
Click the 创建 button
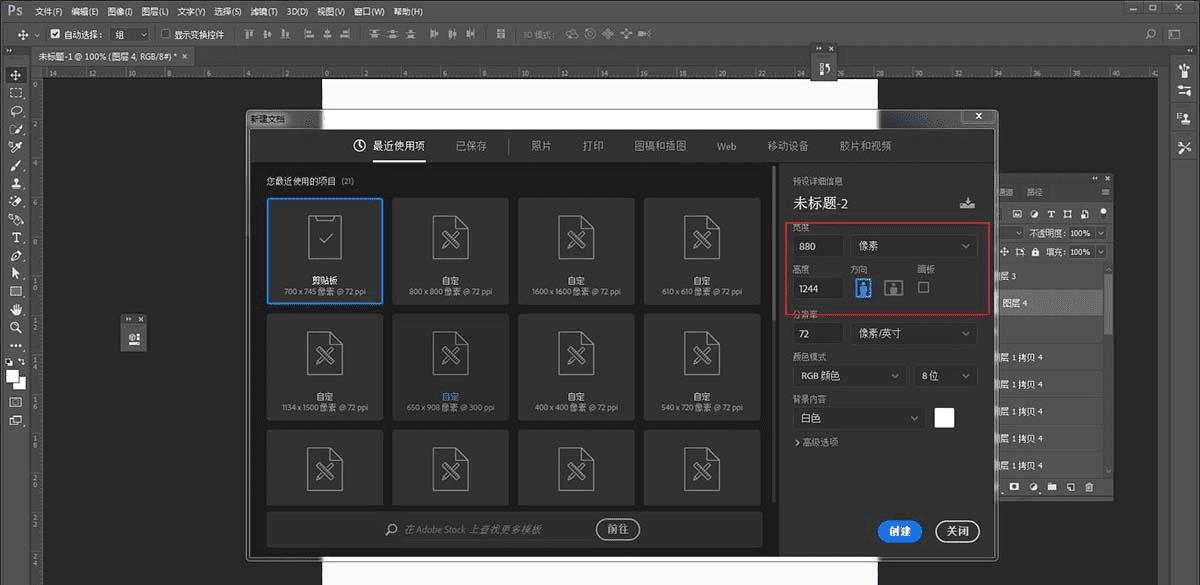click(900, 531)
